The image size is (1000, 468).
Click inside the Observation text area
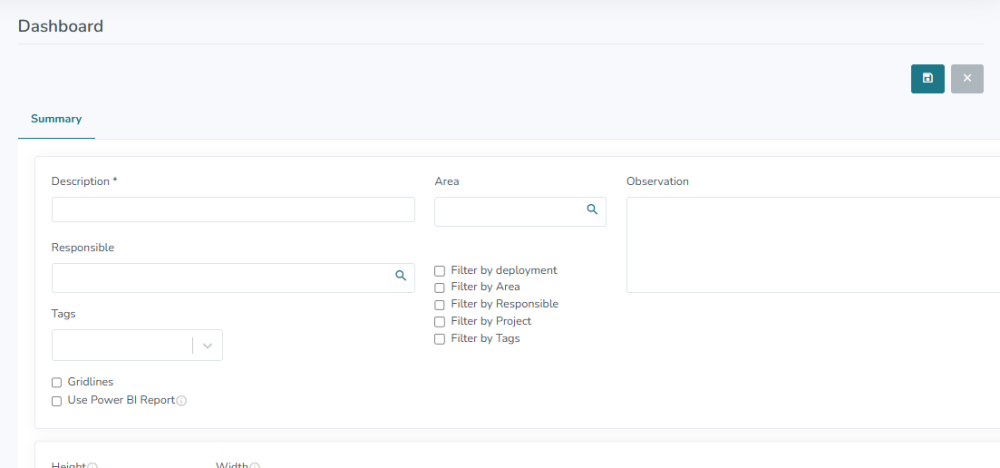[810, 245]
